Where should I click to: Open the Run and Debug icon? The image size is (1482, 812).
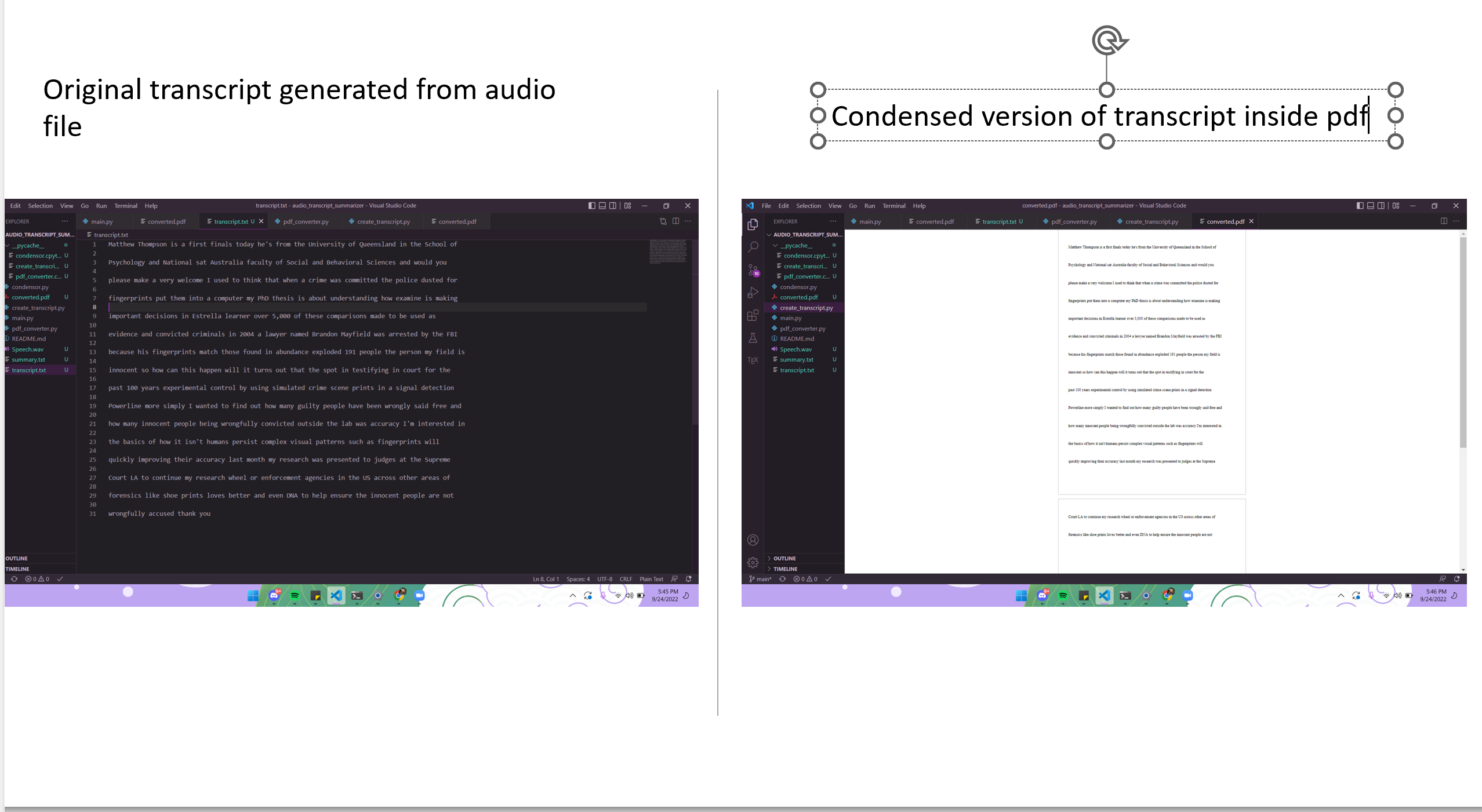pos(753,293)
